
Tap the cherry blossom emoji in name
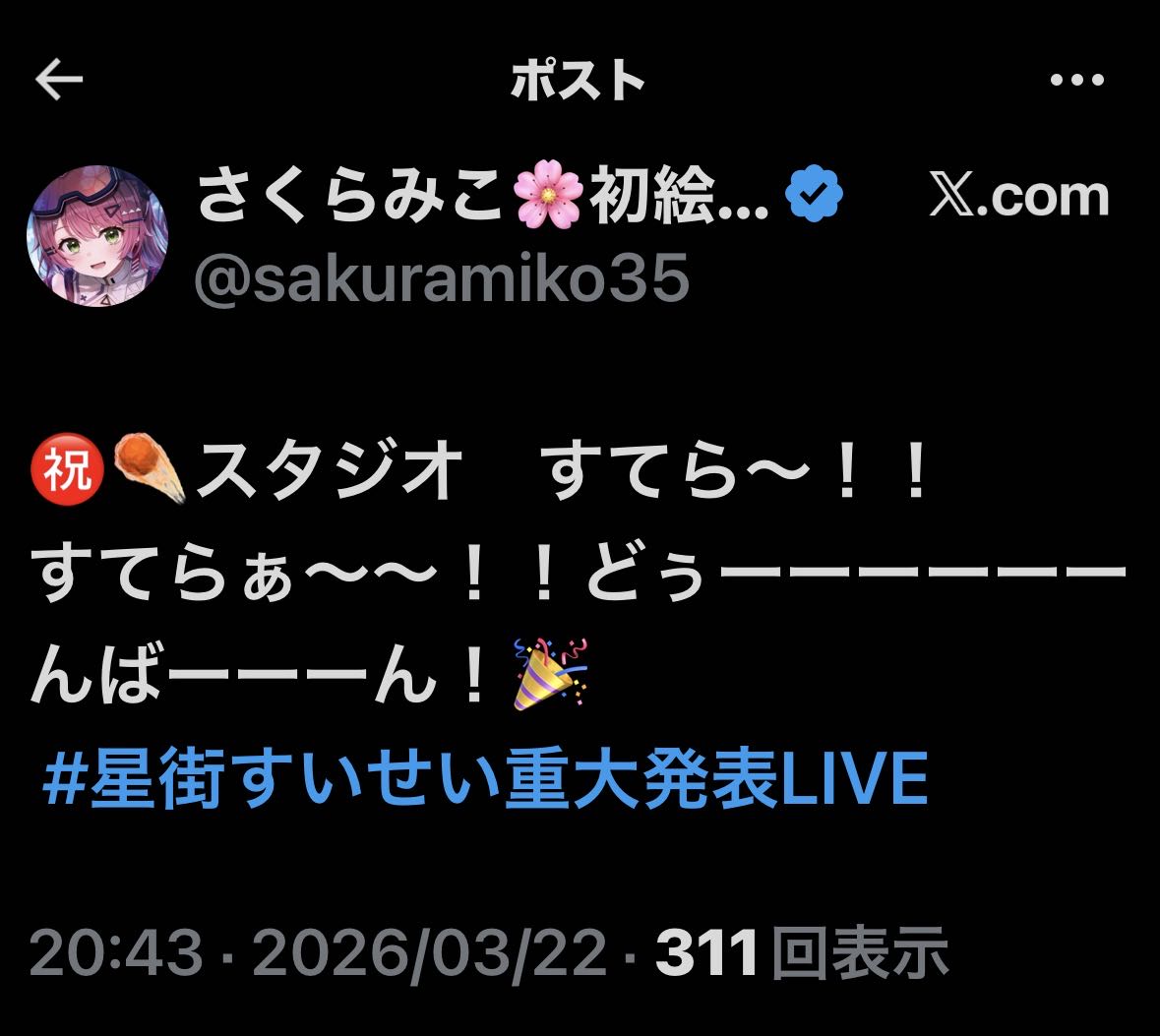(x=547, y=195)
